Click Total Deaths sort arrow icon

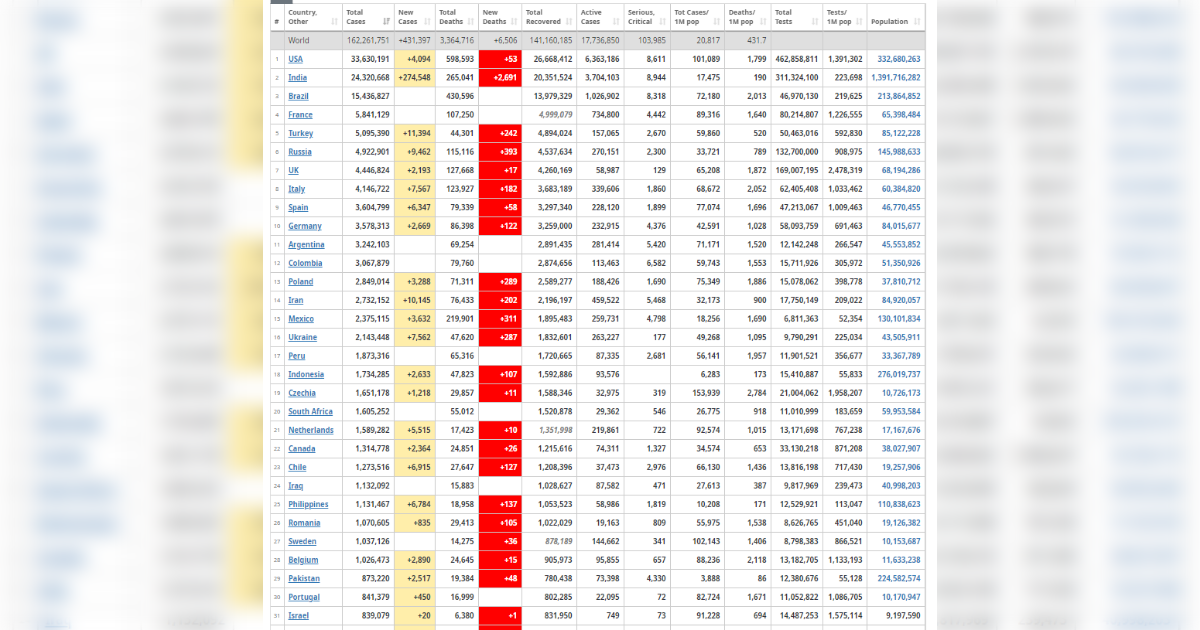point(472,22)
